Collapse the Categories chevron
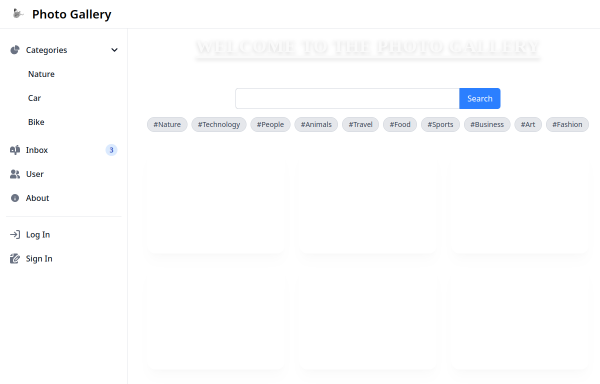Screen dimensions: 600x384 coord(114,50)
